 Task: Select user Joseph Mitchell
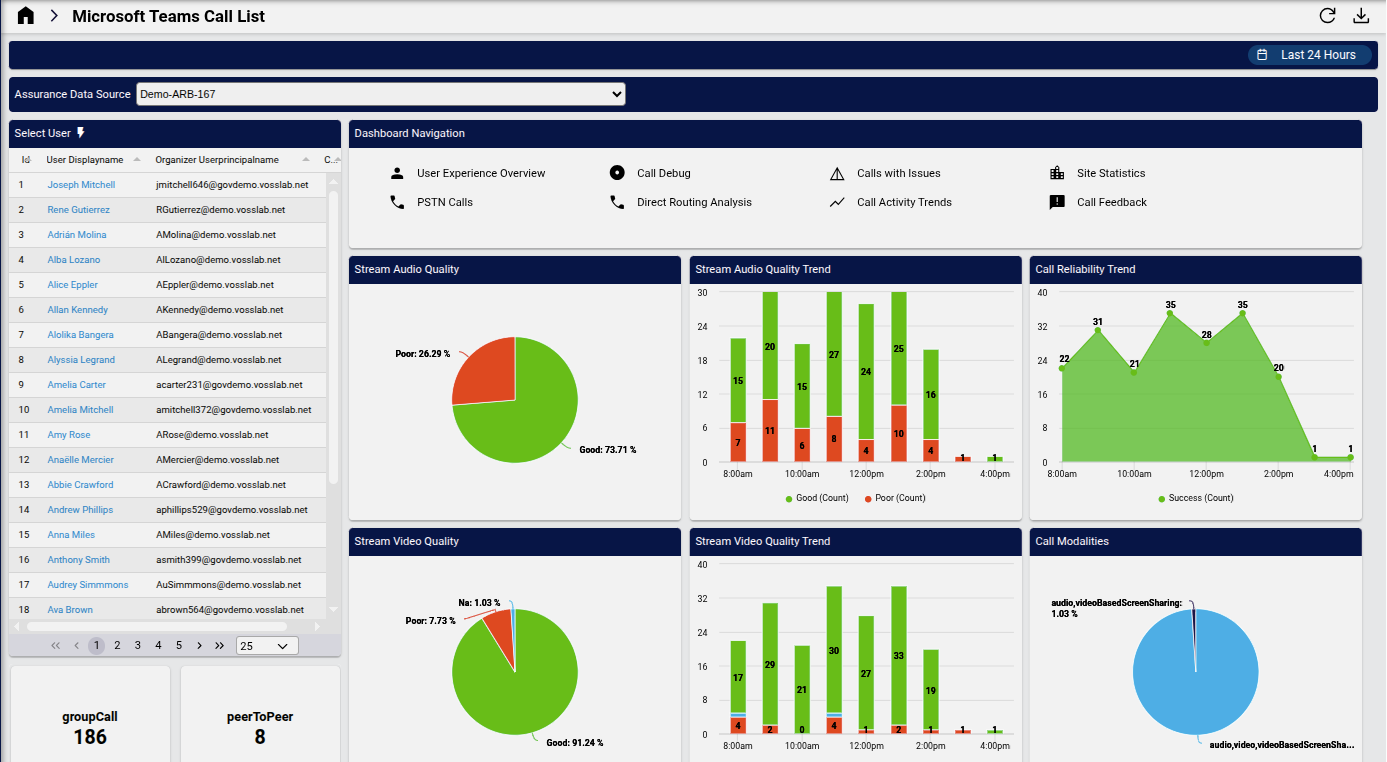click(x=81, y=185)
